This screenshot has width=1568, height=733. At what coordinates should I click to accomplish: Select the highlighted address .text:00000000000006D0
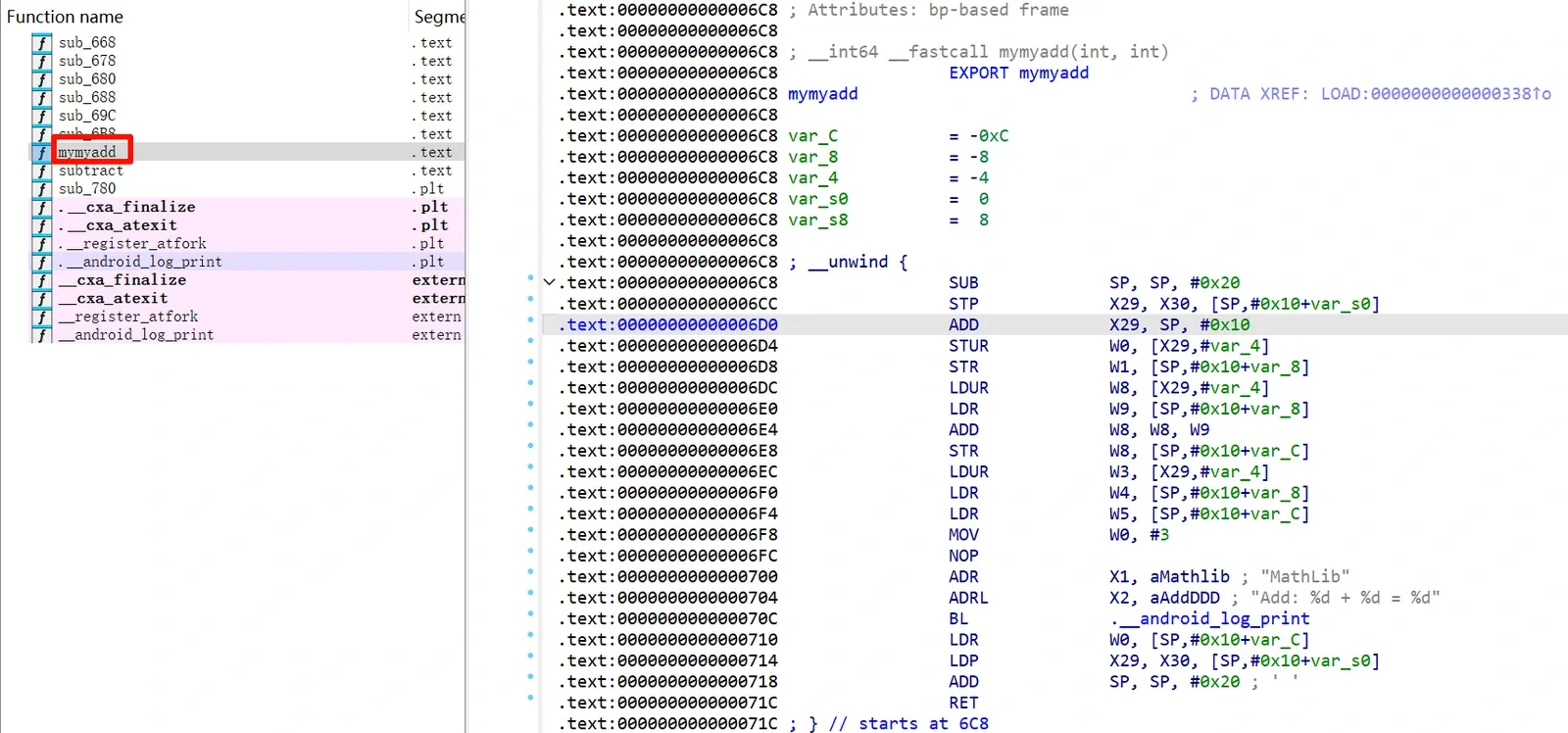668,324
